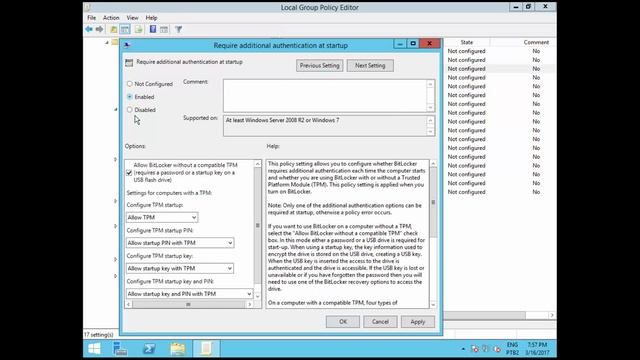Select the Not Configured radio option

pyautogui.click(x=129, y=84)
